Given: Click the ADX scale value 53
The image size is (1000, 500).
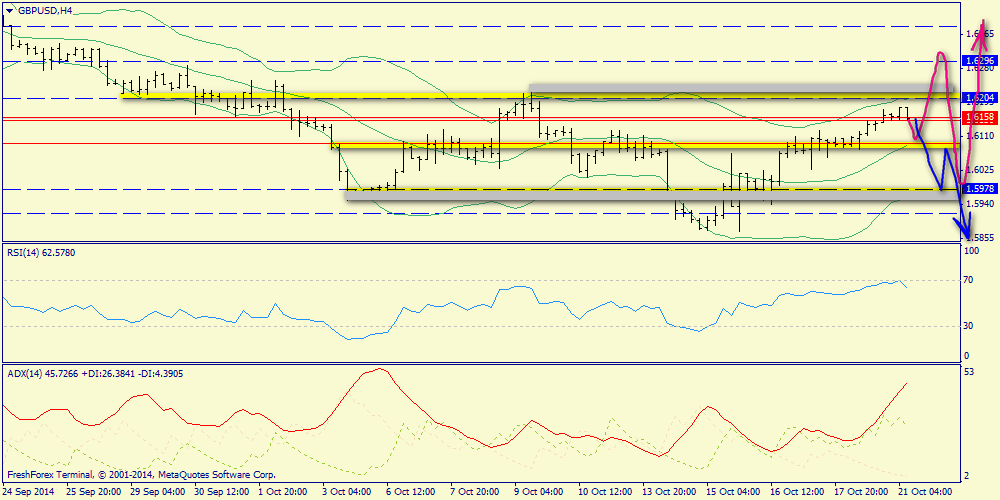Looking at the screenshot, I should 968,372.
